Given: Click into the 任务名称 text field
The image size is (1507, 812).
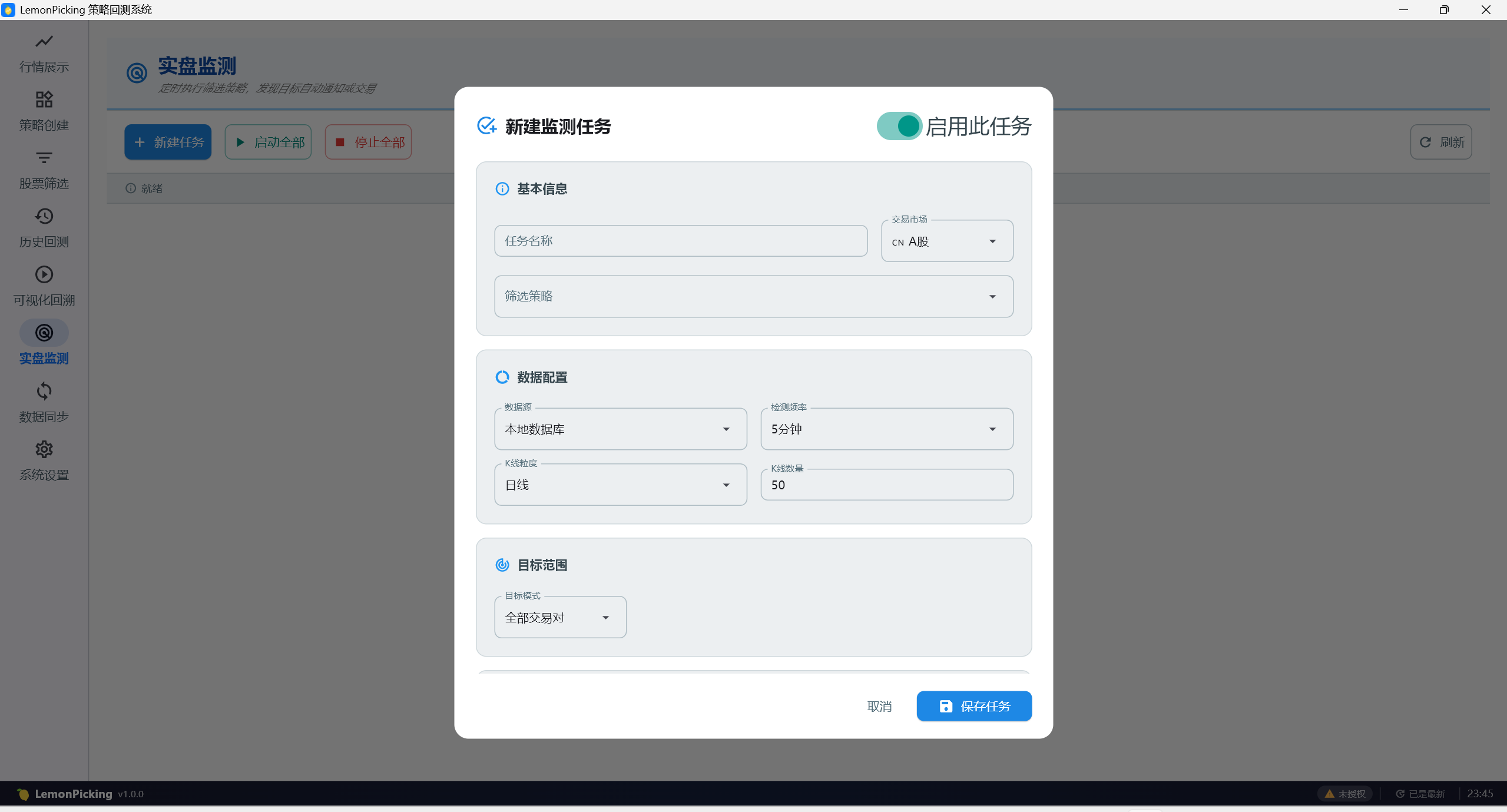Looking at the screenshot, I should click(680, 241).
